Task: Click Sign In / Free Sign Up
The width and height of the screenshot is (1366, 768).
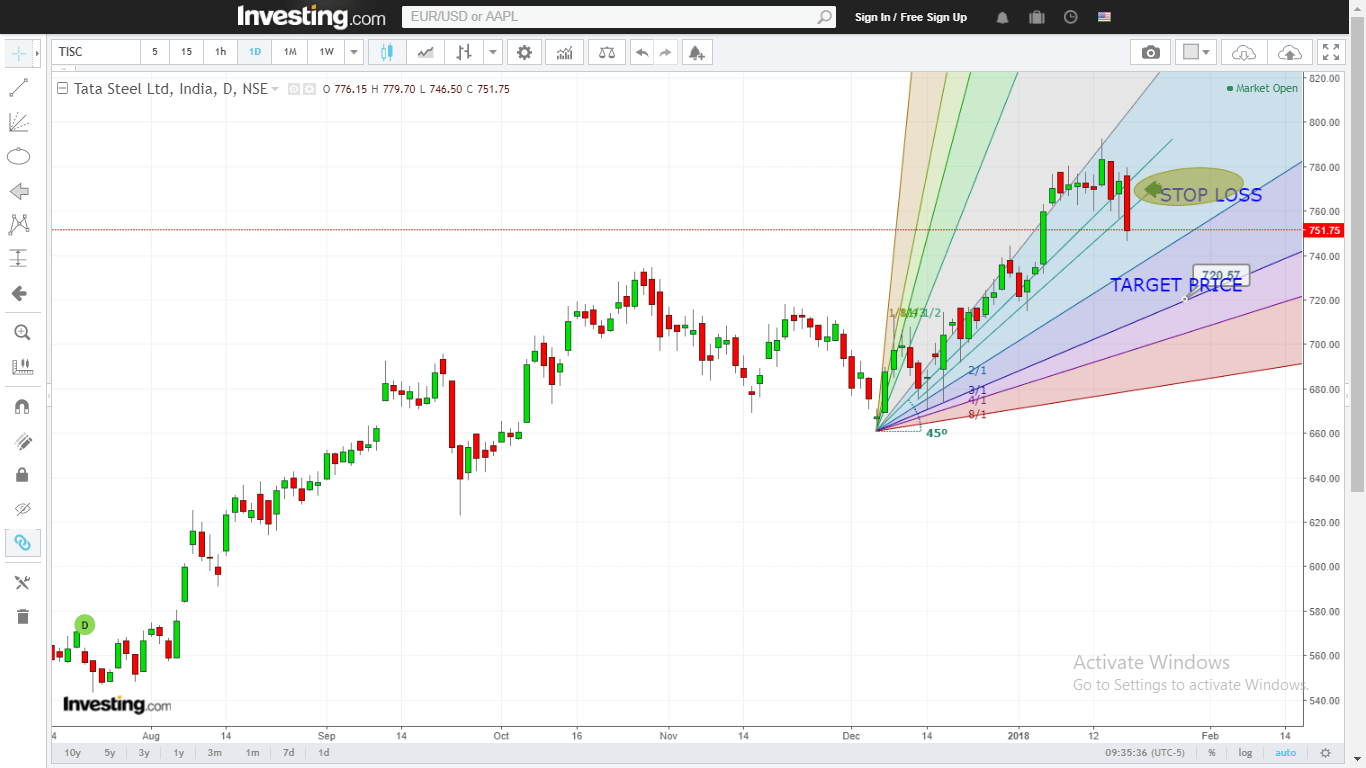Action: pos(911,17)
